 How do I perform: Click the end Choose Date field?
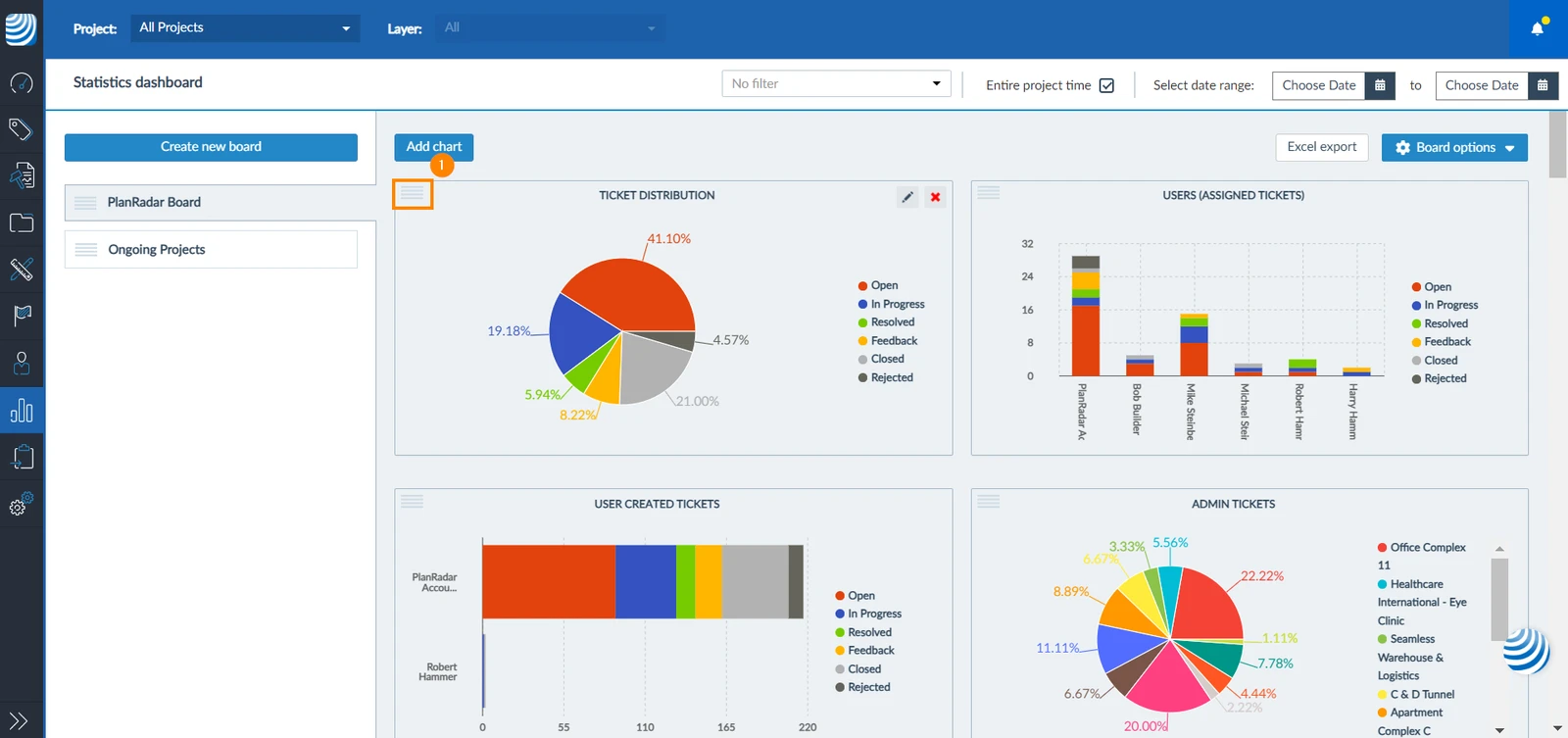click(1482, 85)
